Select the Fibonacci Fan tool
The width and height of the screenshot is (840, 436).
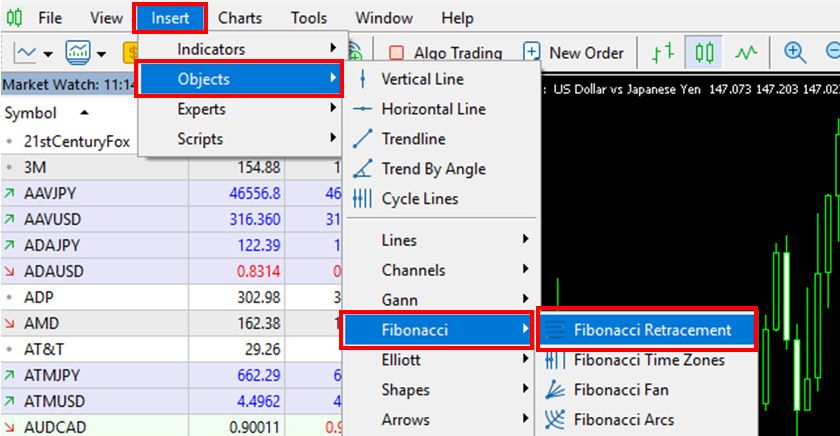tap(620, 390)
